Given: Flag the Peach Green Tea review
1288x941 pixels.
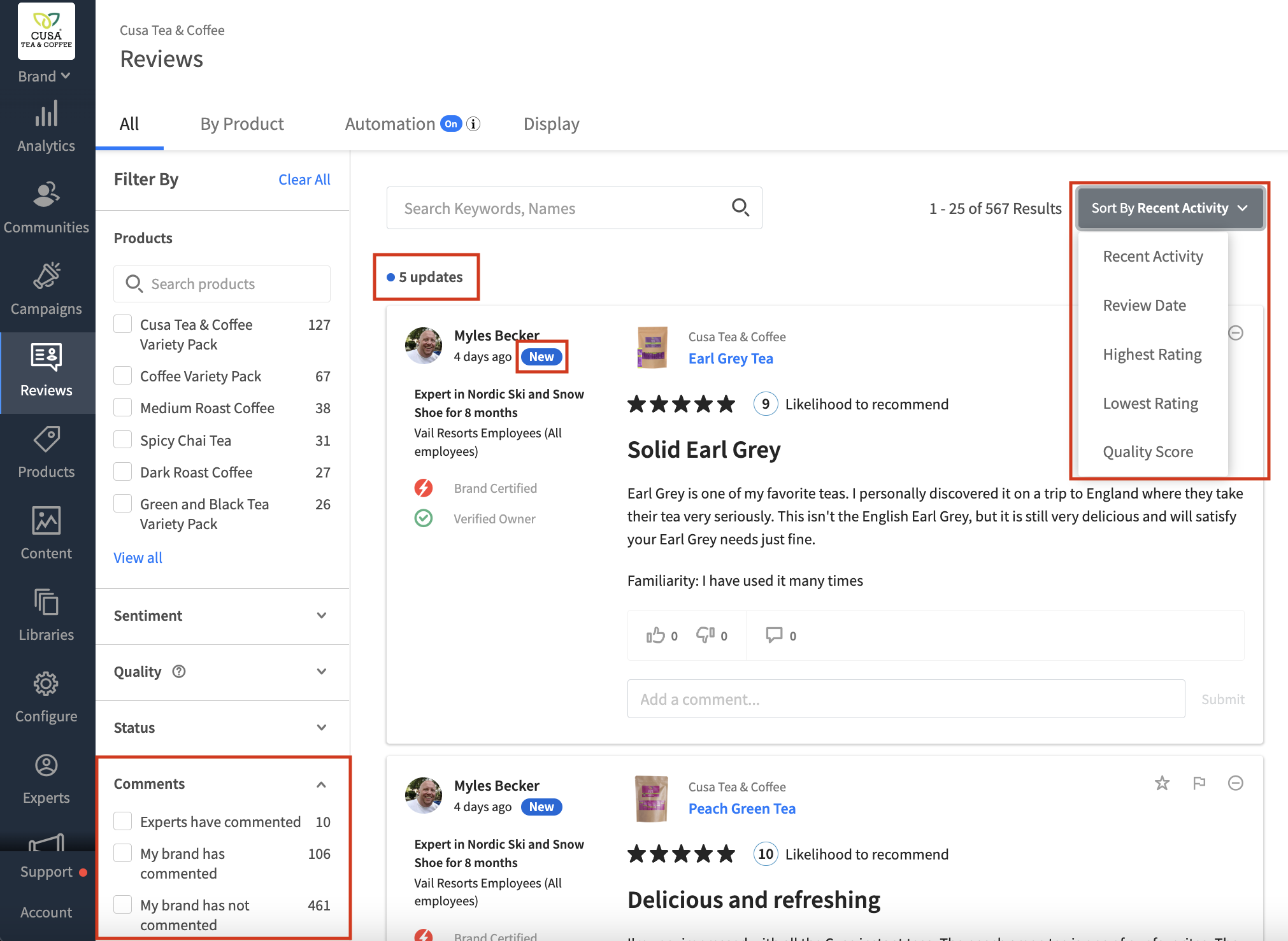Looking at the screenshot, I should [1199, 783].
